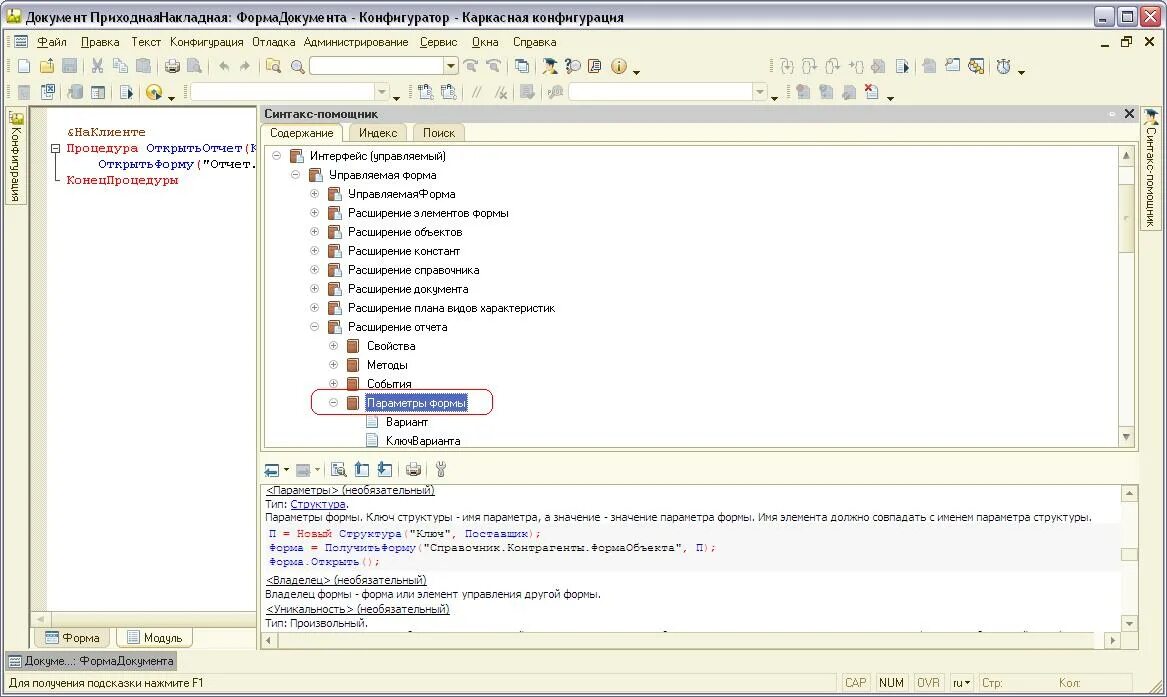This screenshot has height=697, width=1167.
Task: Expand the УправляемаяФорма node
Action: pos(314,194)
